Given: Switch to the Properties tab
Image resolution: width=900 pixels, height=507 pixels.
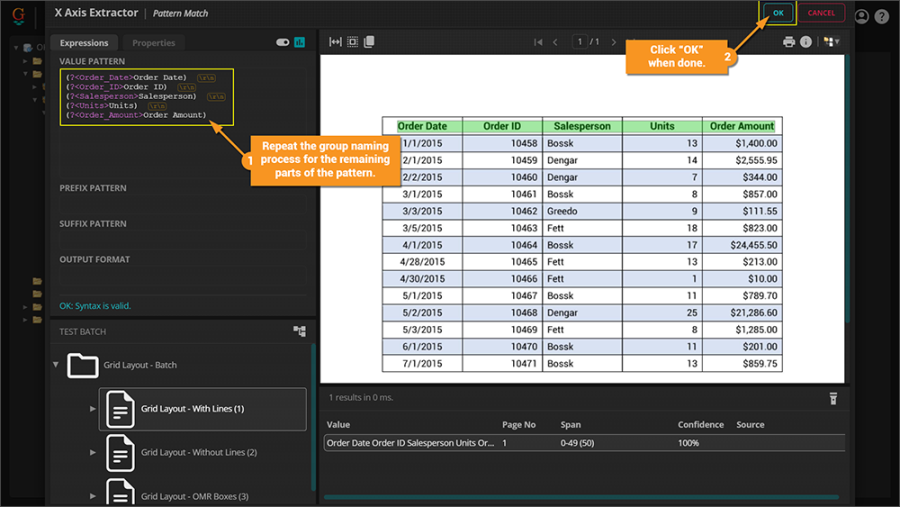Looking at the screenshot, I should [153, 43].
